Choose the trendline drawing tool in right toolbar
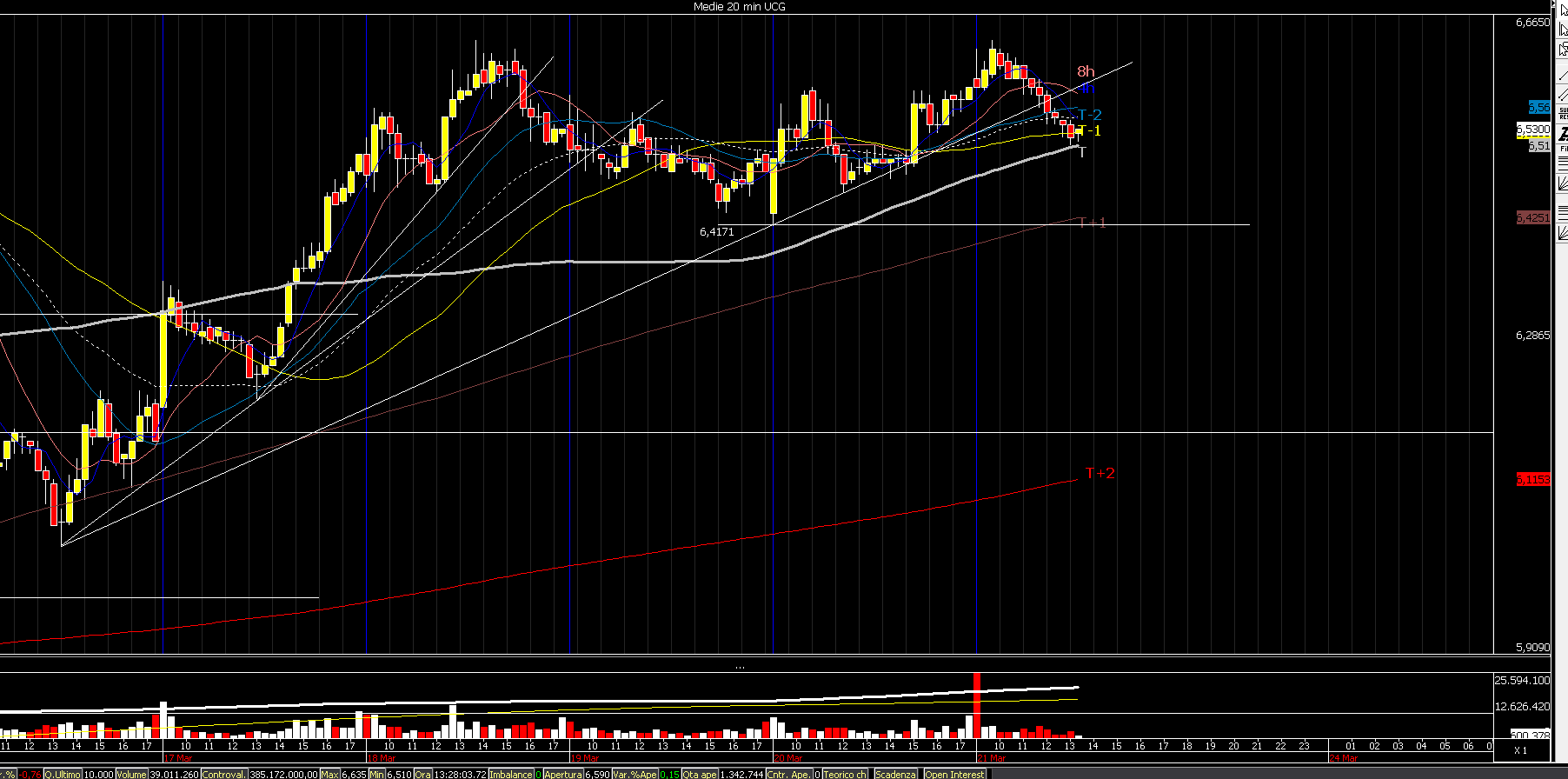Screen dimensions: 1568x779 (x=1562, y=74)
